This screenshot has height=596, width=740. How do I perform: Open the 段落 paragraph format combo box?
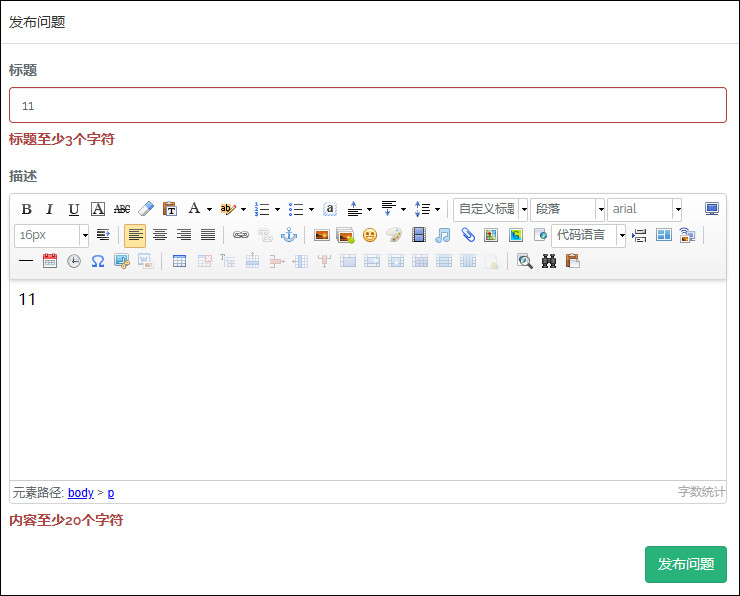point(567,209)
